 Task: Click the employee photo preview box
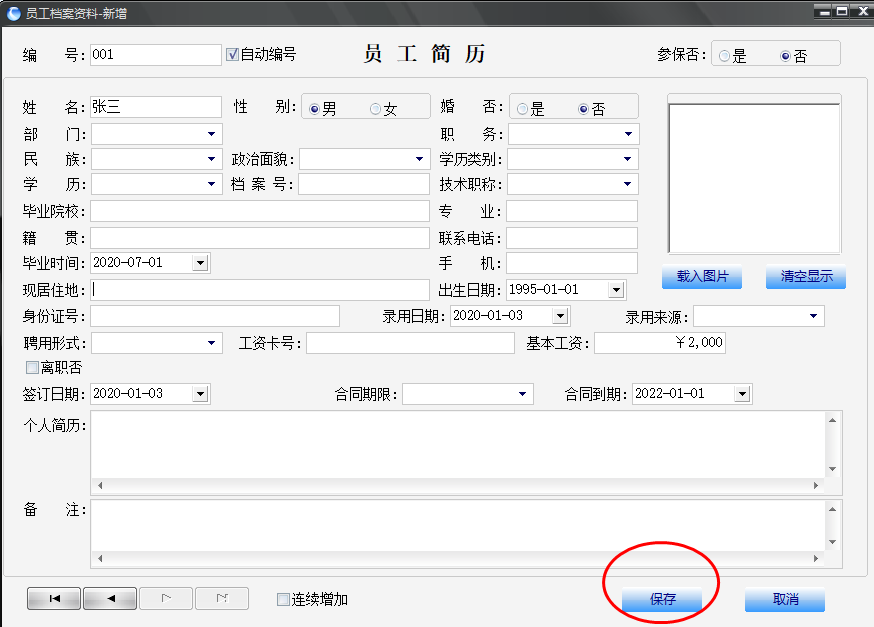tap(754, 178)
